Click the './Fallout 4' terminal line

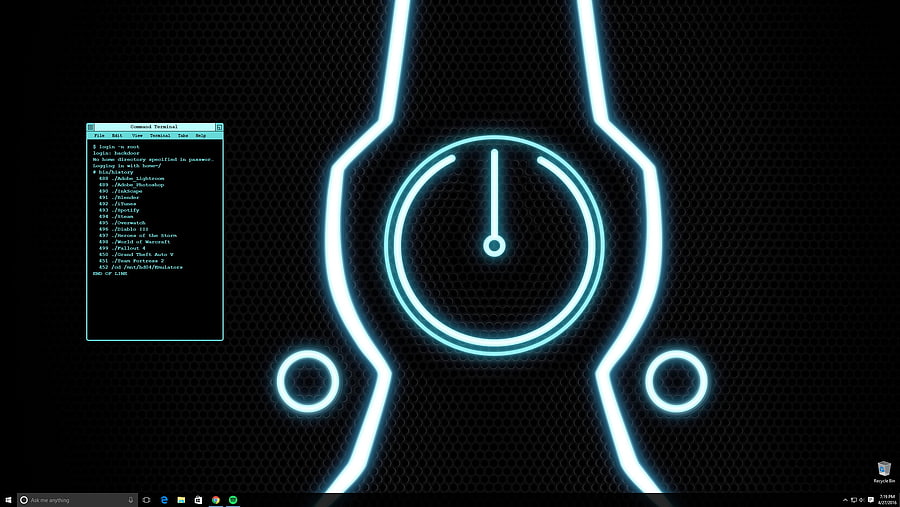coord(122,248)
